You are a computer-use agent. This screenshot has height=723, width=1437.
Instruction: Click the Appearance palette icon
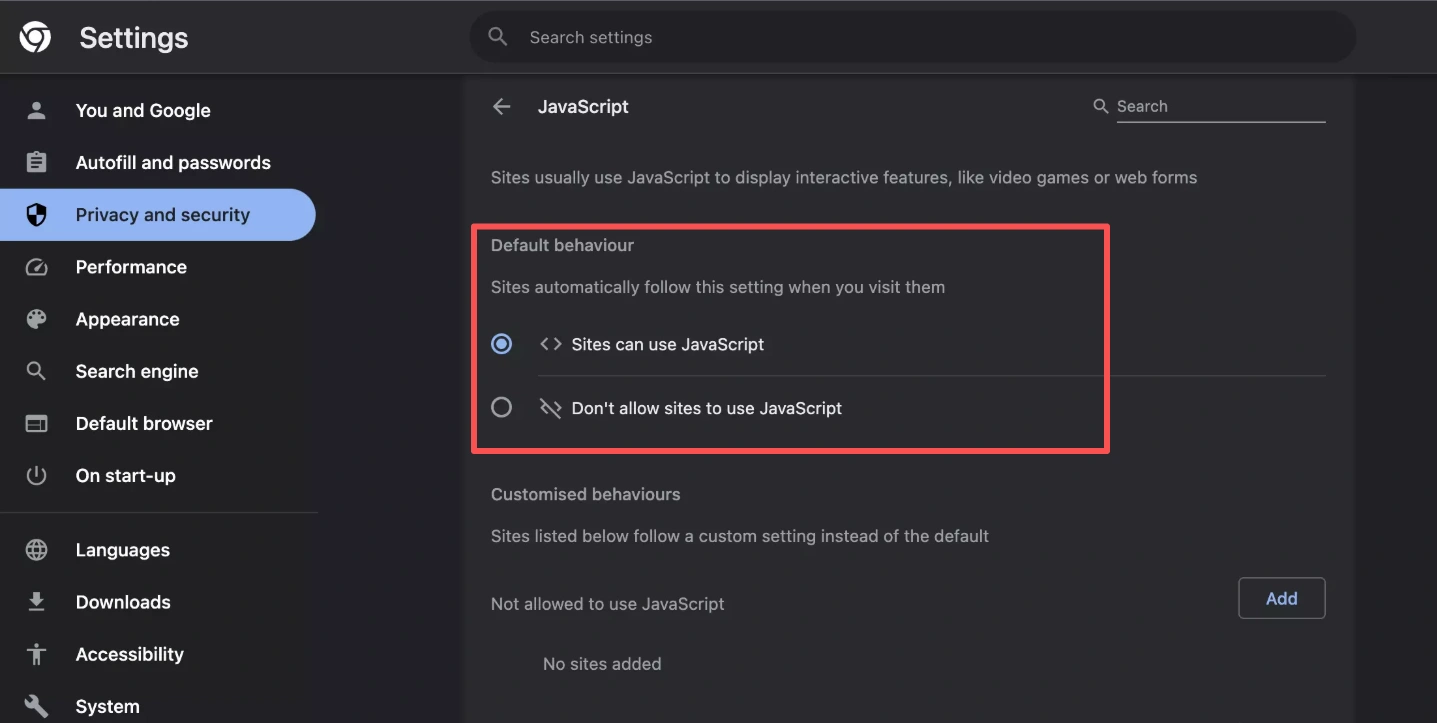tap(36, 319)
